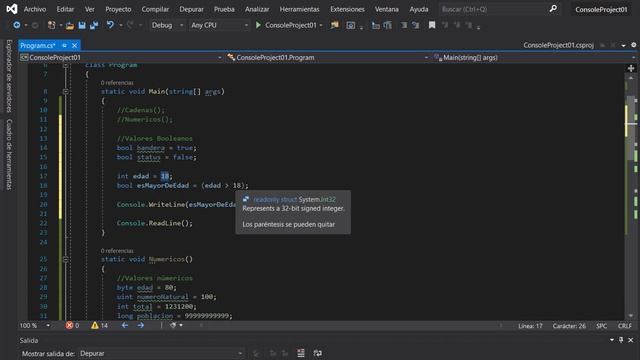Screen dimensions: 640x360
Task: Open the Ayuda menu
Action: [419, 9]
